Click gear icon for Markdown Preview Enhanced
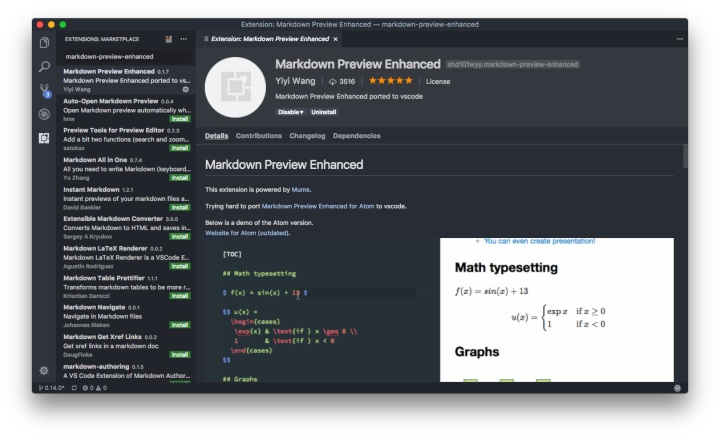The image size is (720, 439). 186,90
